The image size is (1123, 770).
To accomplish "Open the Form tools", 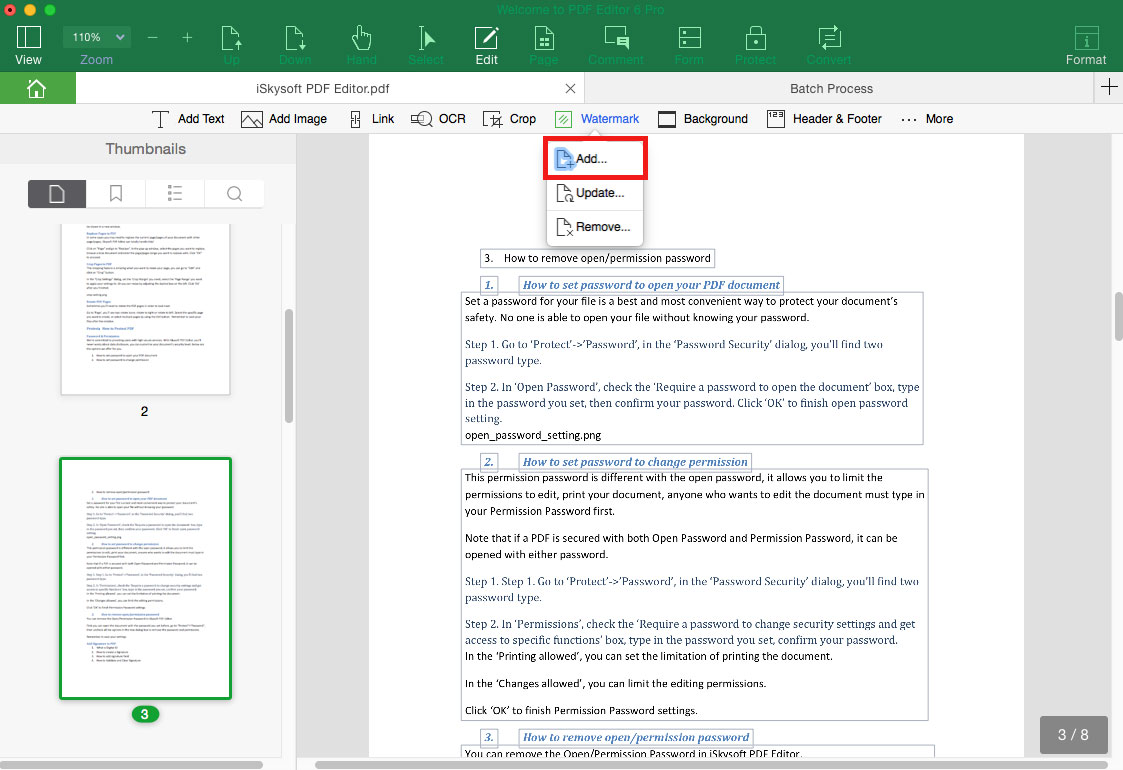I will tap(689, 45).
